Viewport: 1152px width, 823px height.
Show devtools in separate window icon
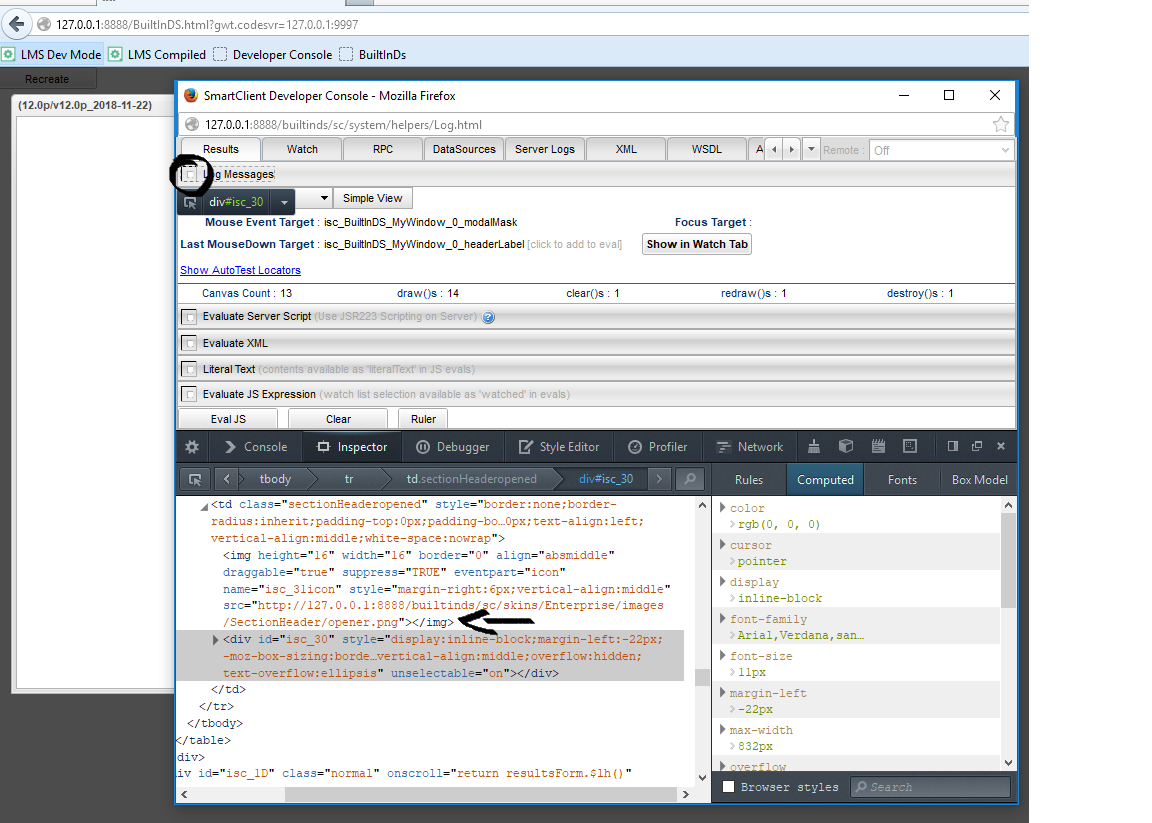[x=977, y=446]
